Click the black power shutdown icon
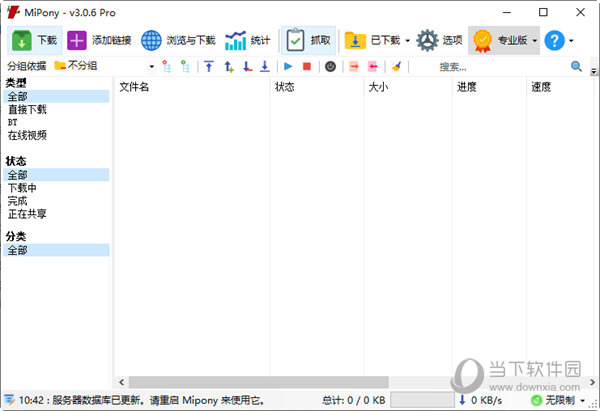Image resolution: width=600 pixels, height=411 pixels. (x=331, y=67)
